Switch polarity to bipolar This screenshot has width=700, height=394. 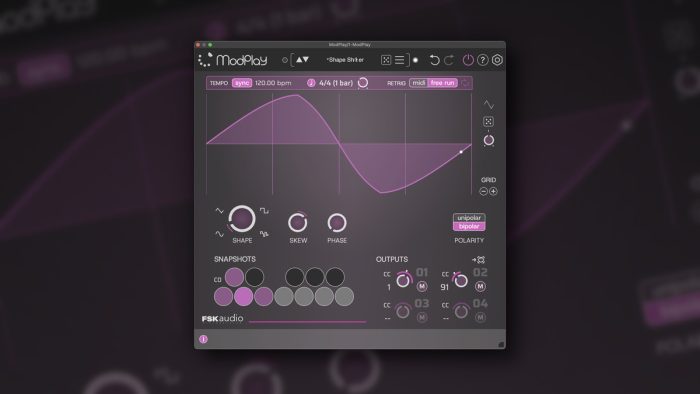pyautogui.click(x=469, y=226)
